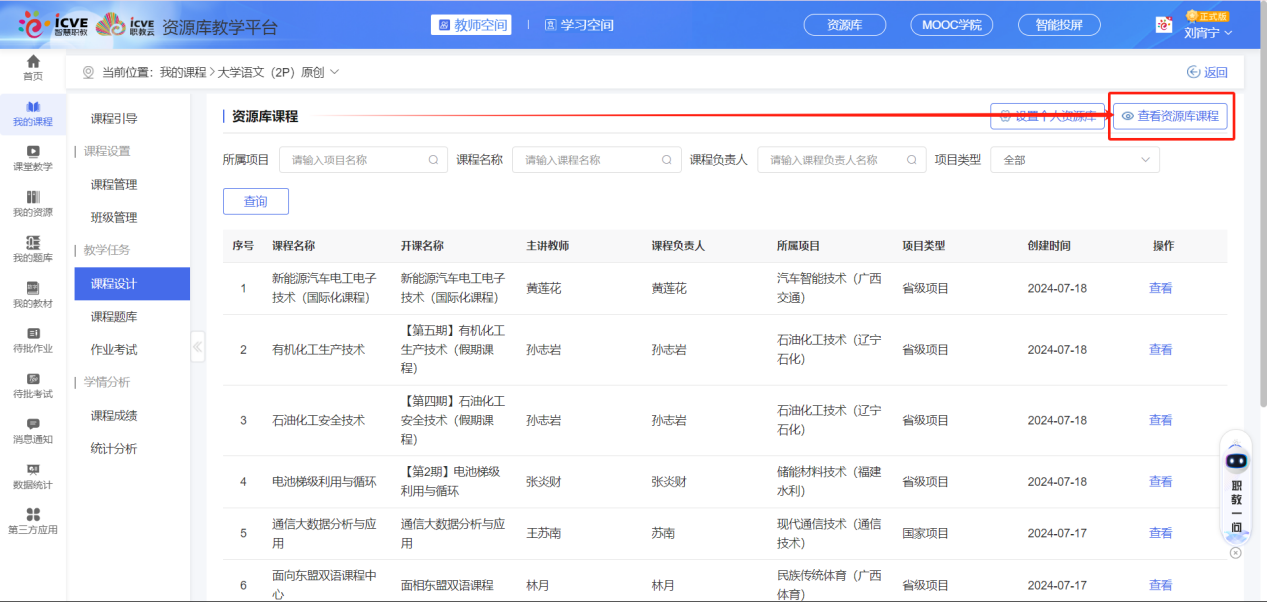
Task: Click the 资源库 button in the header
Action: (x=846, y=25)
